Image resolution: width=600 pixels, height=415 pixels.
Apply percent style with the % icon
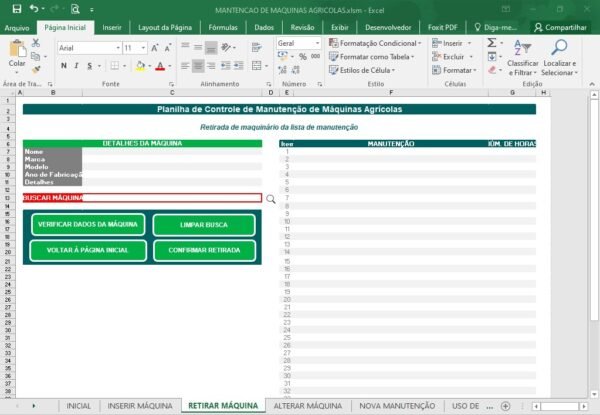point(303,57)
